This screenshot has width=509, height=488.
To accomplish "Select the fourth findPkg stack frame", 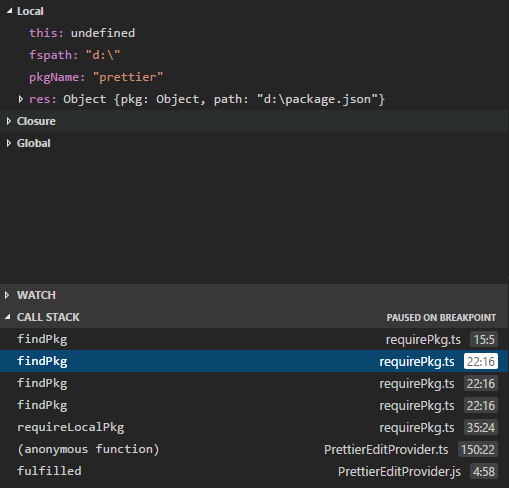I will point(254,405).
